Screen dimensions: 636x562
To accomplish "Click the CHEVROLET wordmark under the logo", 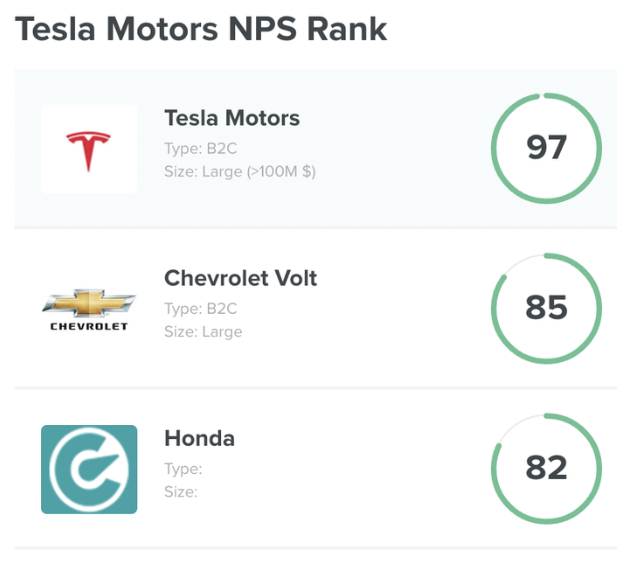I will [89, 326].
